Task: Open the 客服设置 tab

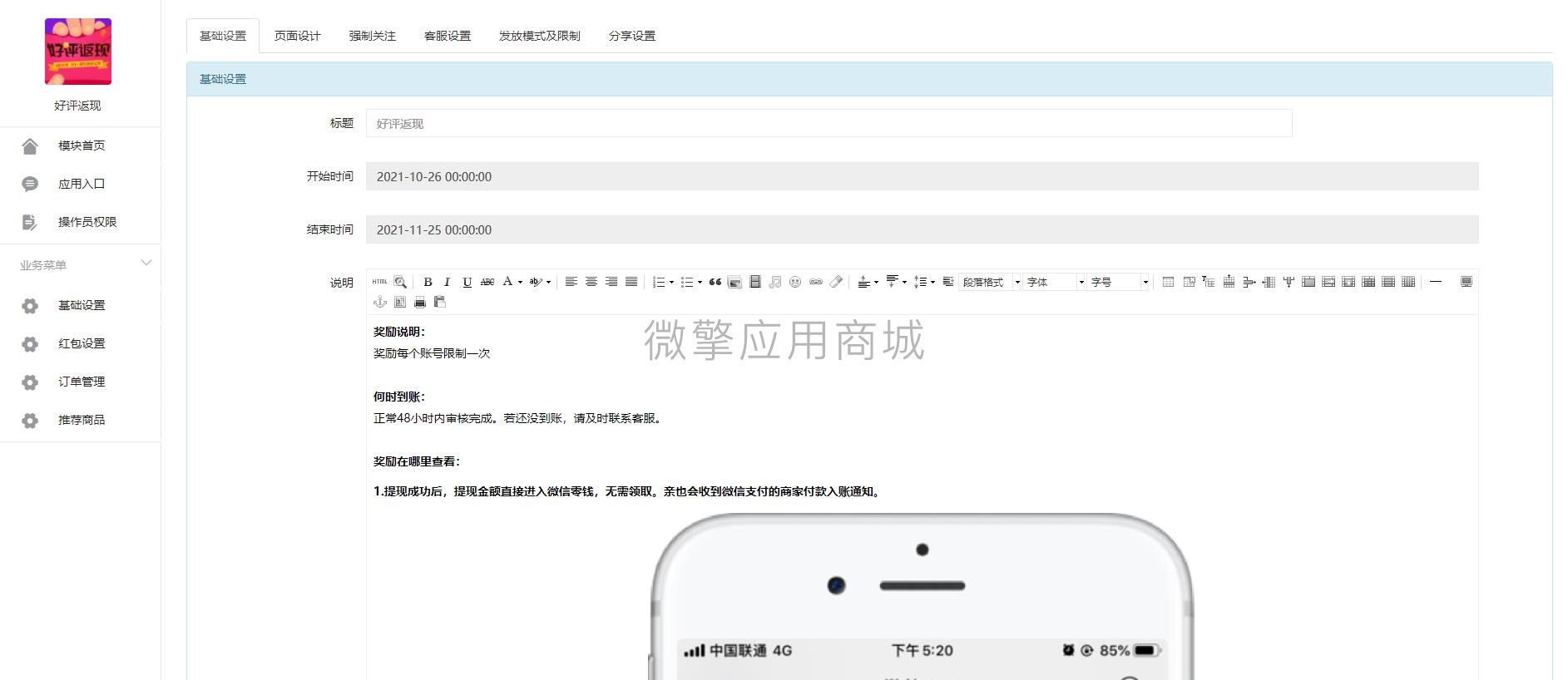Action: (448, 36)
